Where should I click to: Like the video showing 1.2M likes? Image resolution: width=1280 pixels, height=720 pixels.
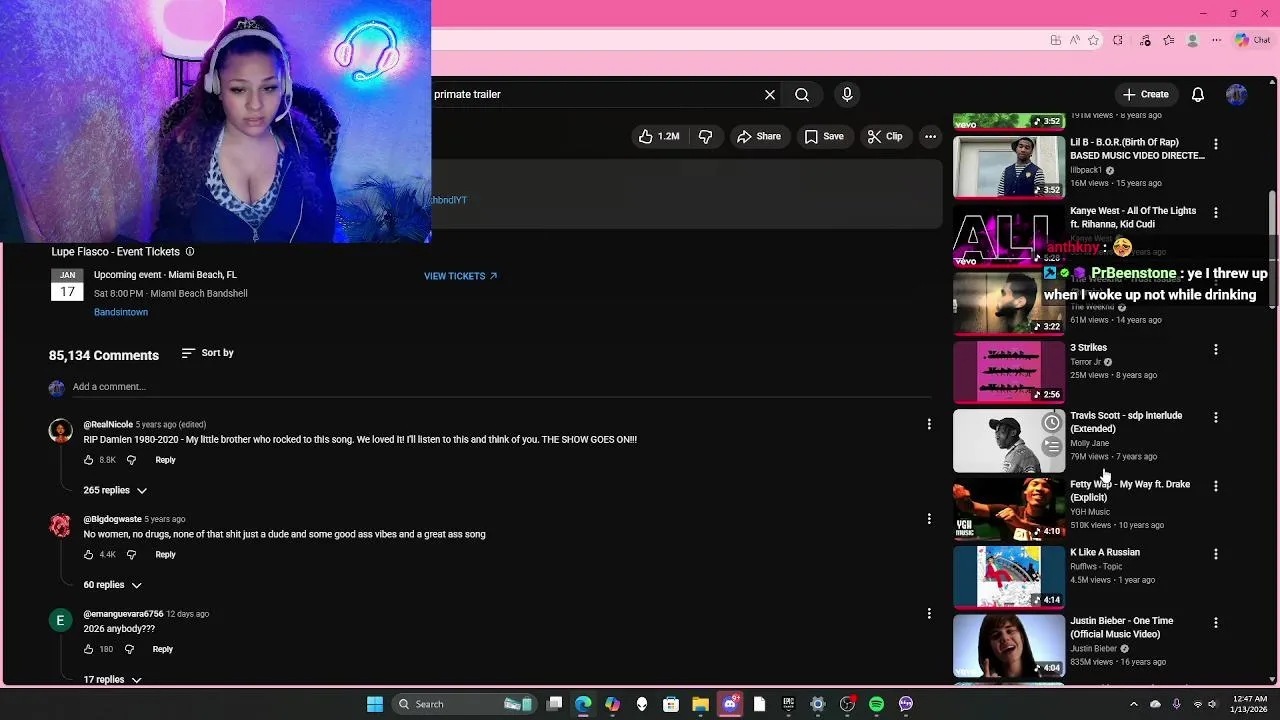click(659, 136)
